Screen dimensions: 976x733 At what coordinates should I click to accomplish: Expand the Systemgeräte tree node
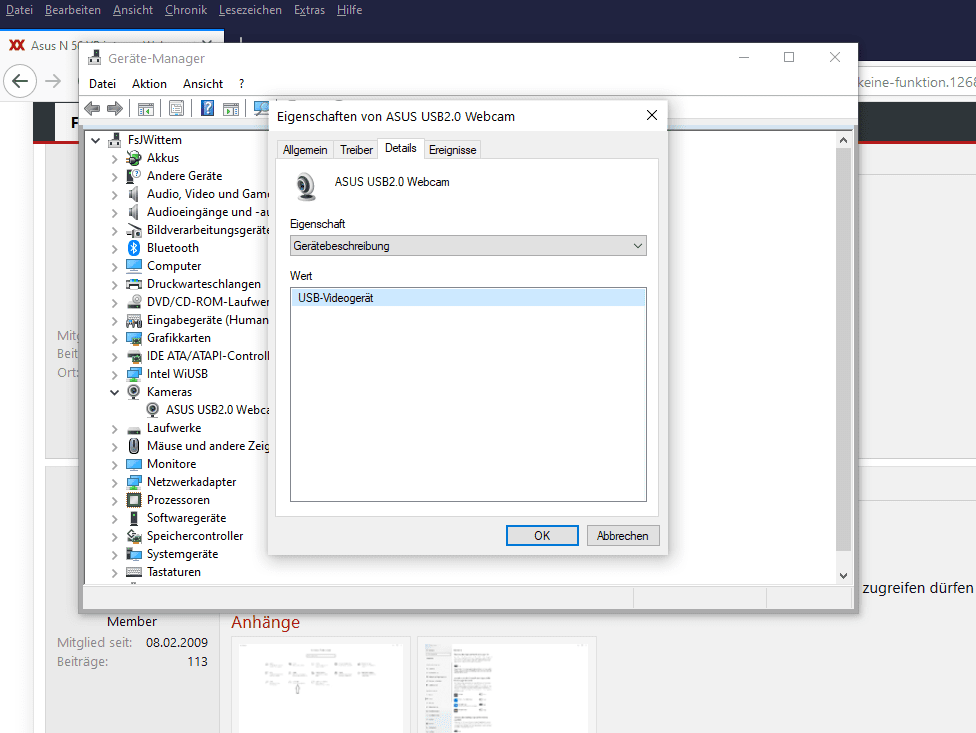(115, 555)
